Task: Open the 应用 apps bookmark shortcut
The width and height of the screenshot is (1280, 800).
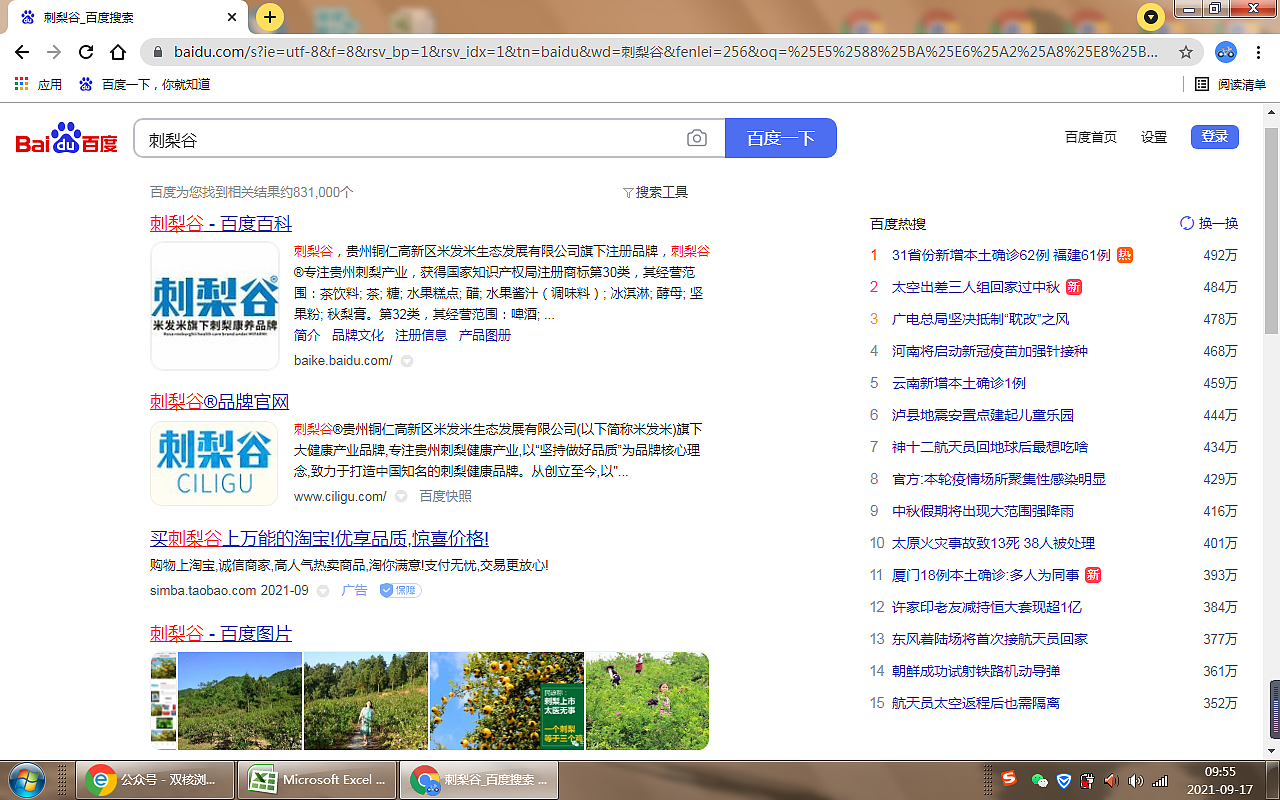Action: [x=38, y=85]
